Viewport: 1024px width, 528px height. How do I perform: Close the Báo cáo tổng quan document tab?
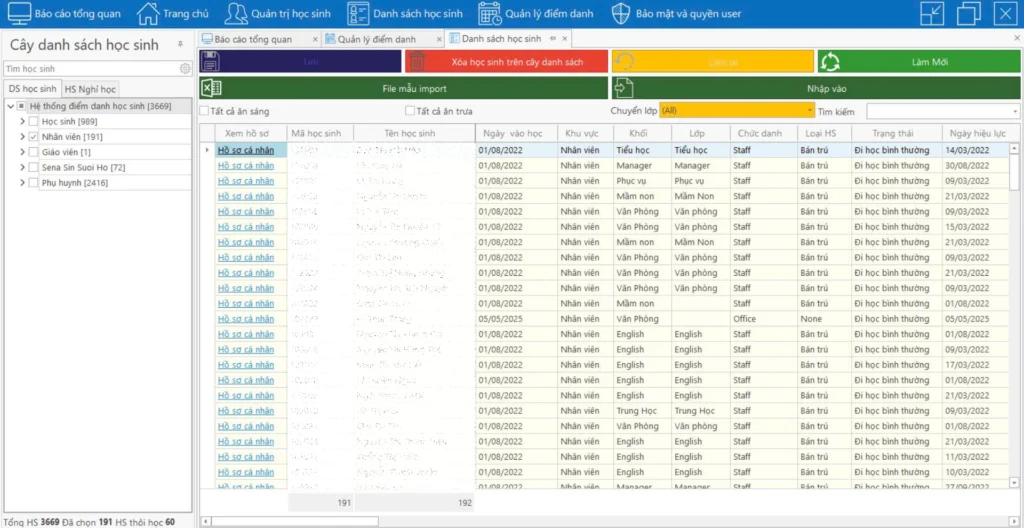[316, 39]
